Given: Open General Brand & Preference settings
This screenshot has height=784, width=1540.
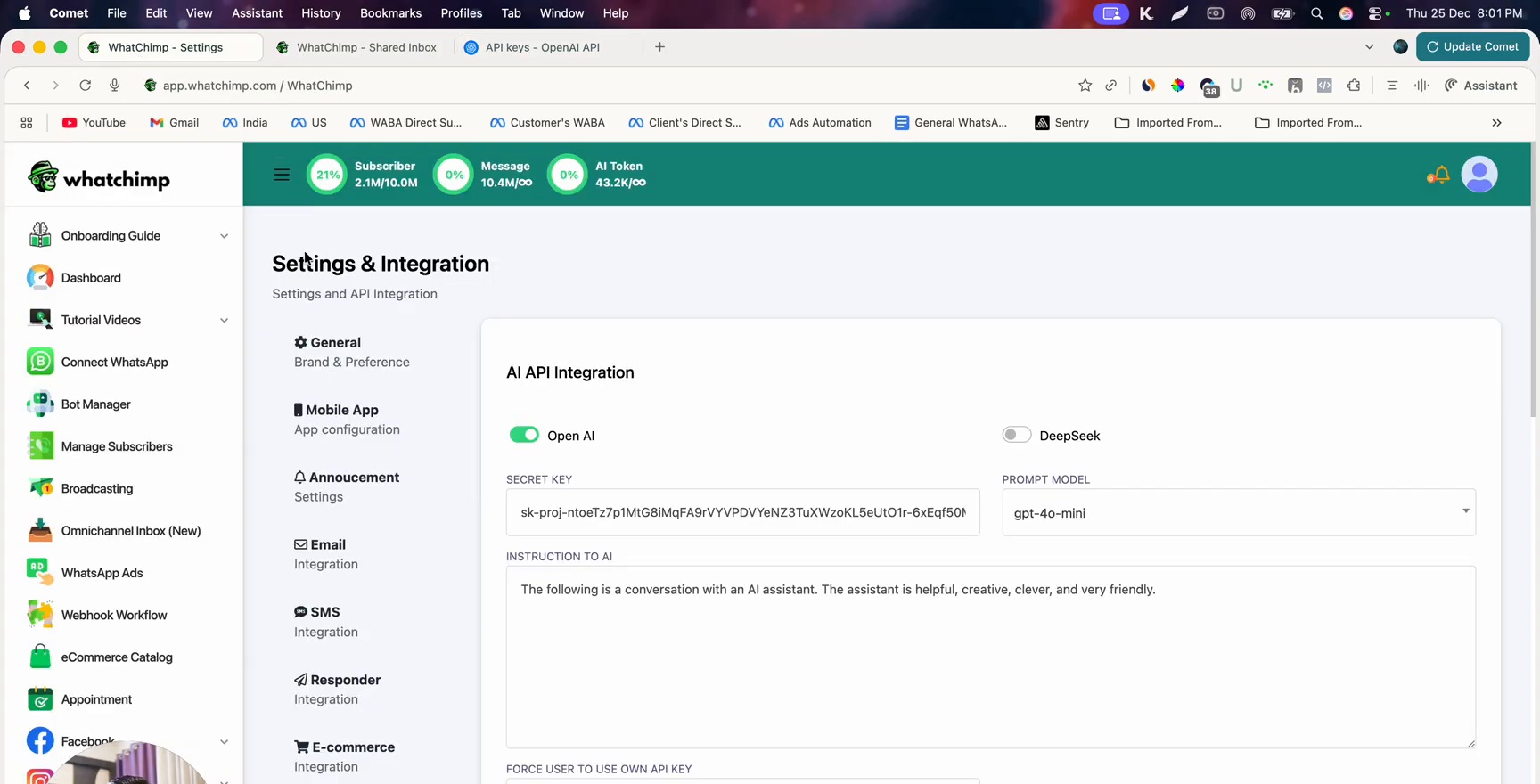Looking at the screenshot, I should (352, 352).
